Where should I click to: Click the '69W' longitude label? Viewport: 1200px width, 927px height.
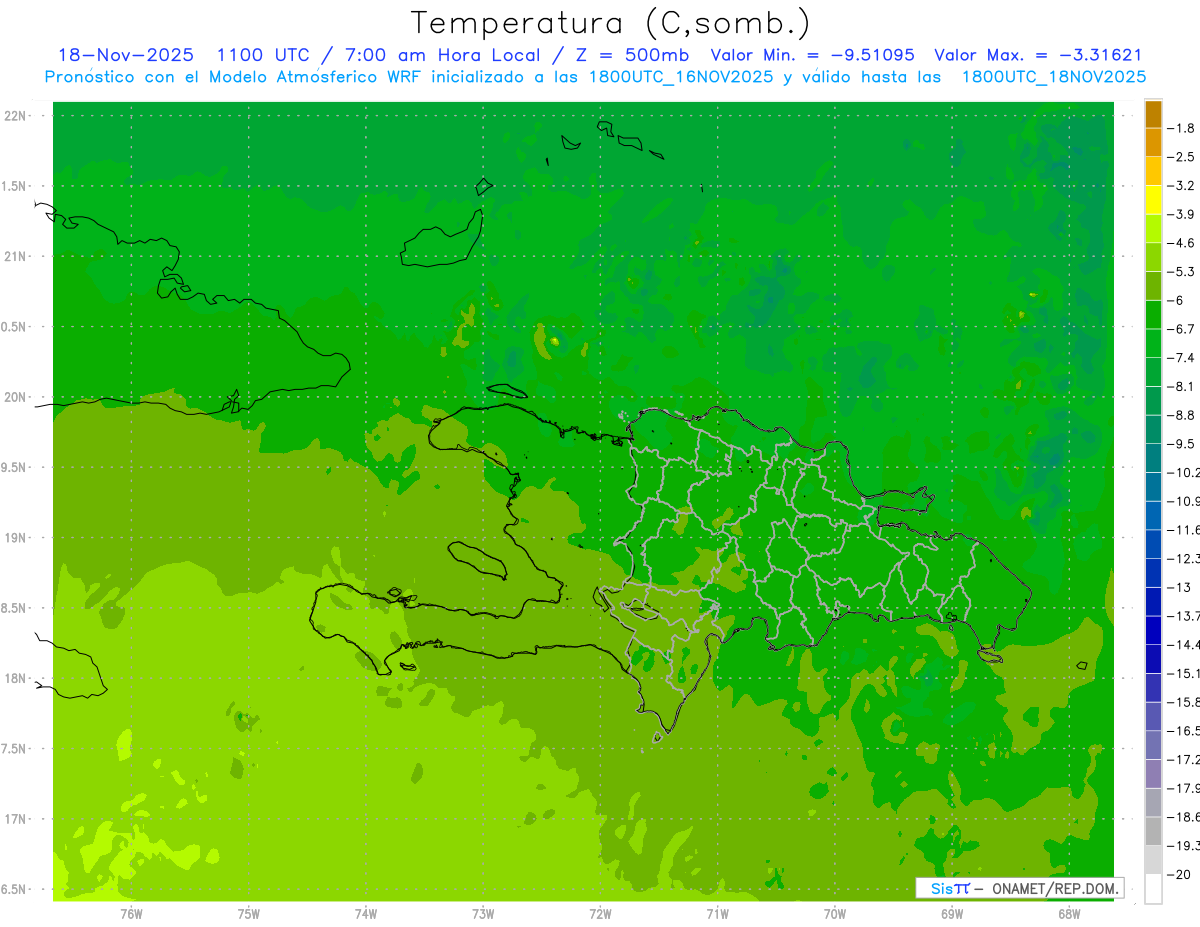tap(952, 913)
